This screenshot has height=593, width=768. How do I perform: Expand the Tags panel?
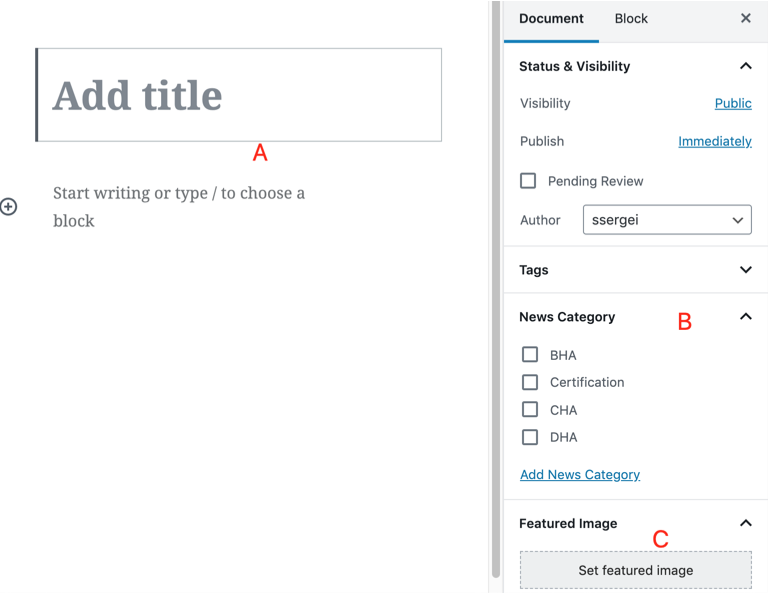[x=745, y=270]
